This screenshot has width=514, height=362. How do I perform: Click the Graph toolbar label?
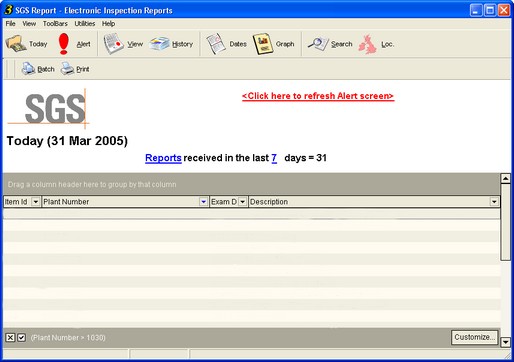click(x=285, y=44)
